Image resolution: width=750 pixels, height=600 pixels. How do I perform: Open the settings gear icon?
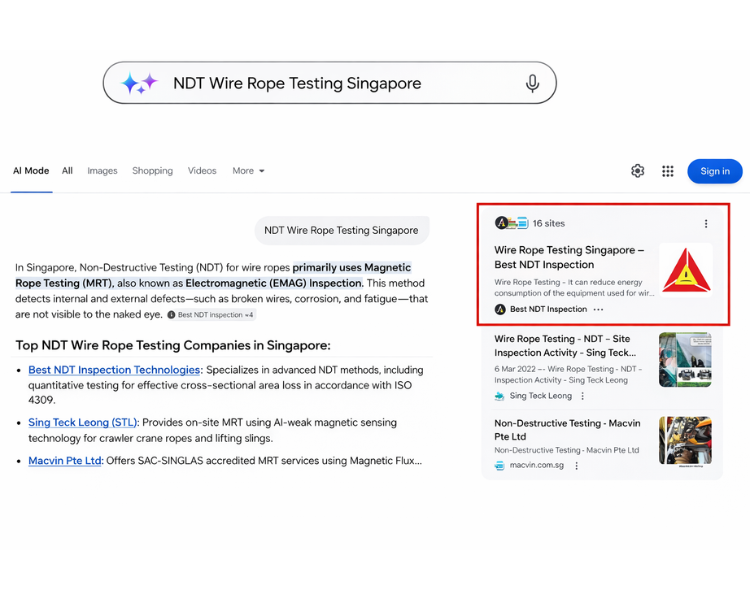(x=637, y=171)
